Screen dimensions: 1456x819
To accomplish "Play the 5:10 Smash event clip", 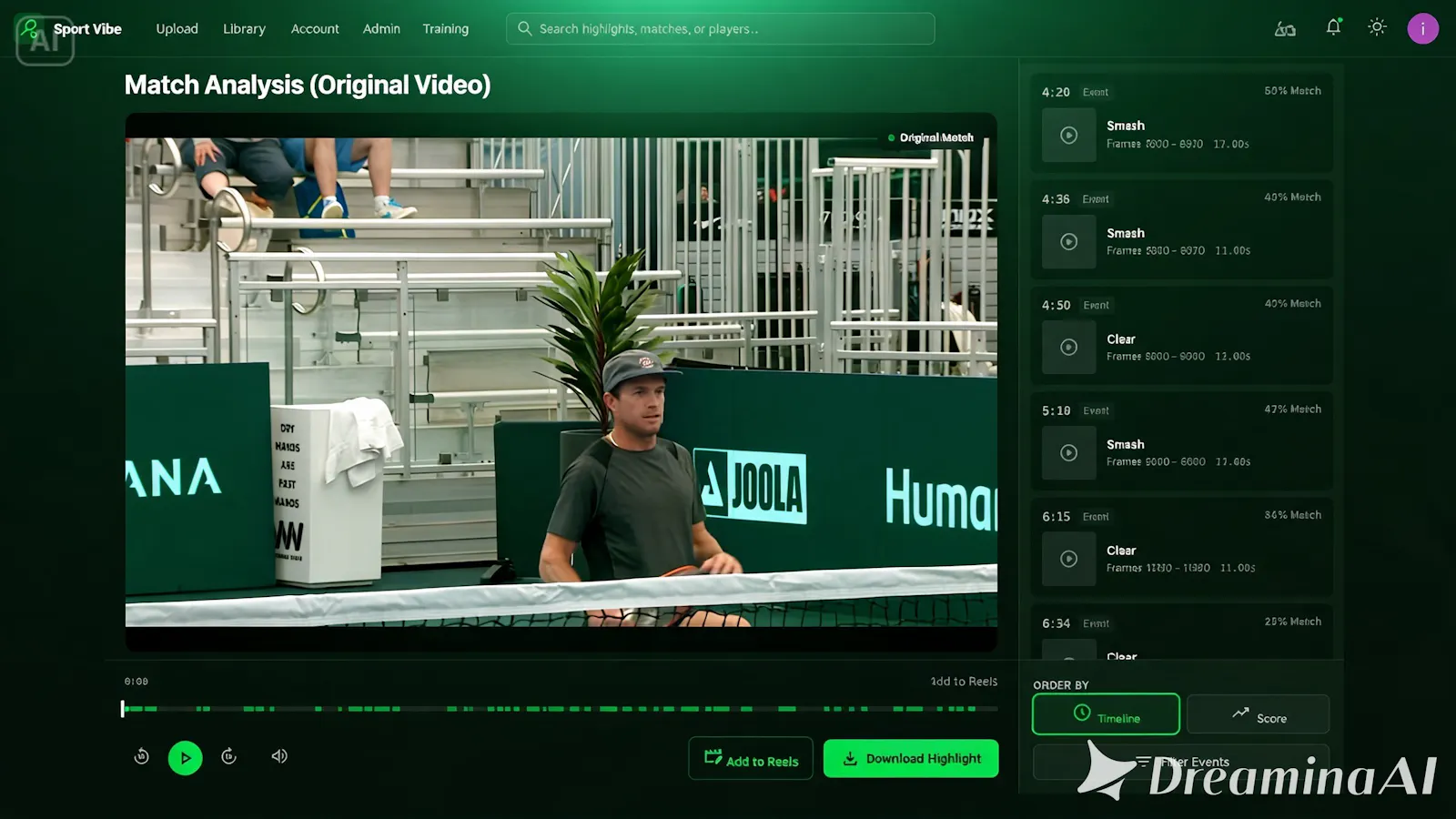I will coord(1069,452).
